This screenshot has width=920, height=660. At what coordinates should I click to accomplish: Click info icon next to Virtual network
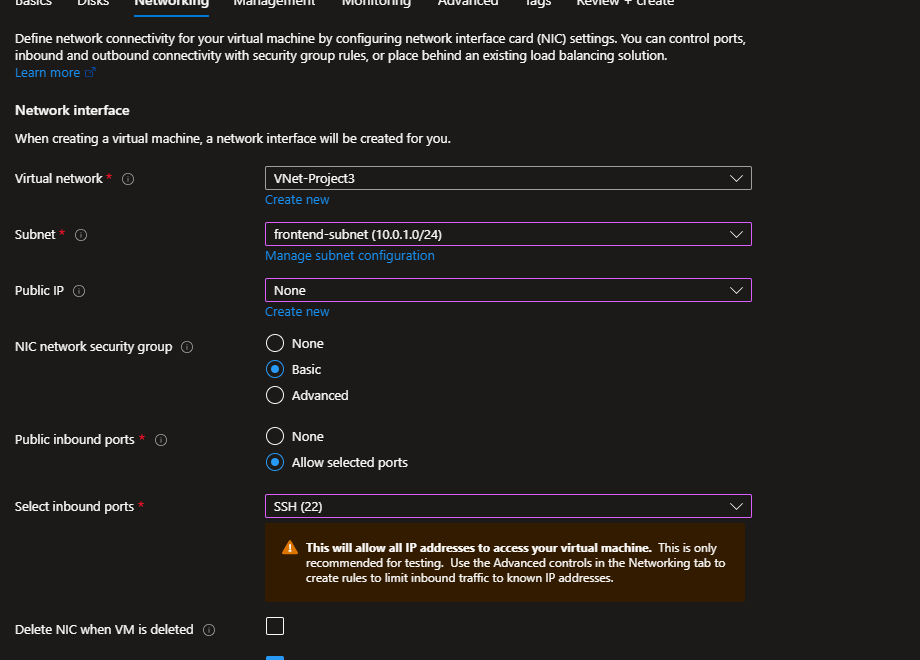click(x=128, y=179)
